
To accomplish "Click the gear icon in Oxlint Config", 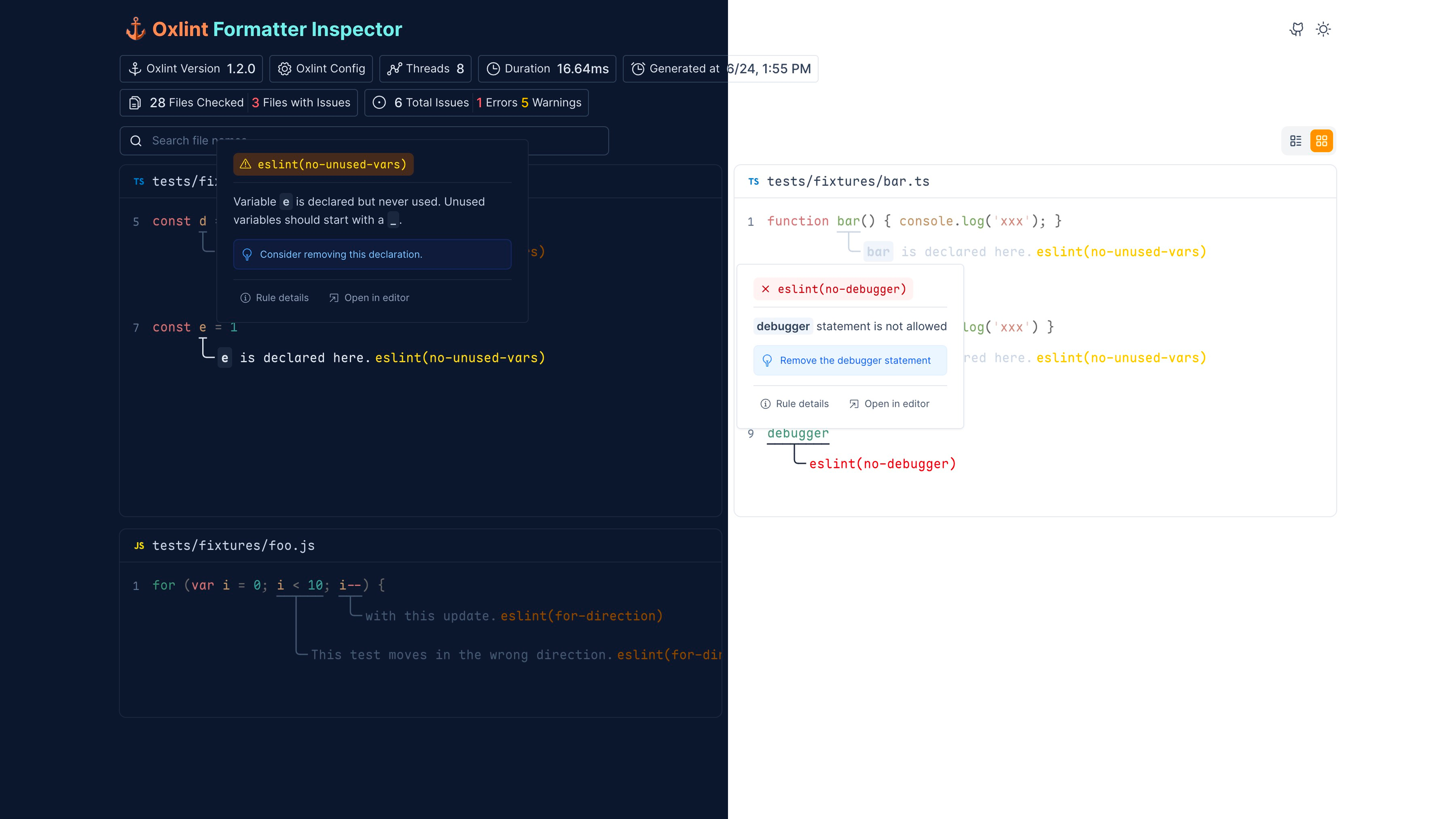I will coord(284,69).
